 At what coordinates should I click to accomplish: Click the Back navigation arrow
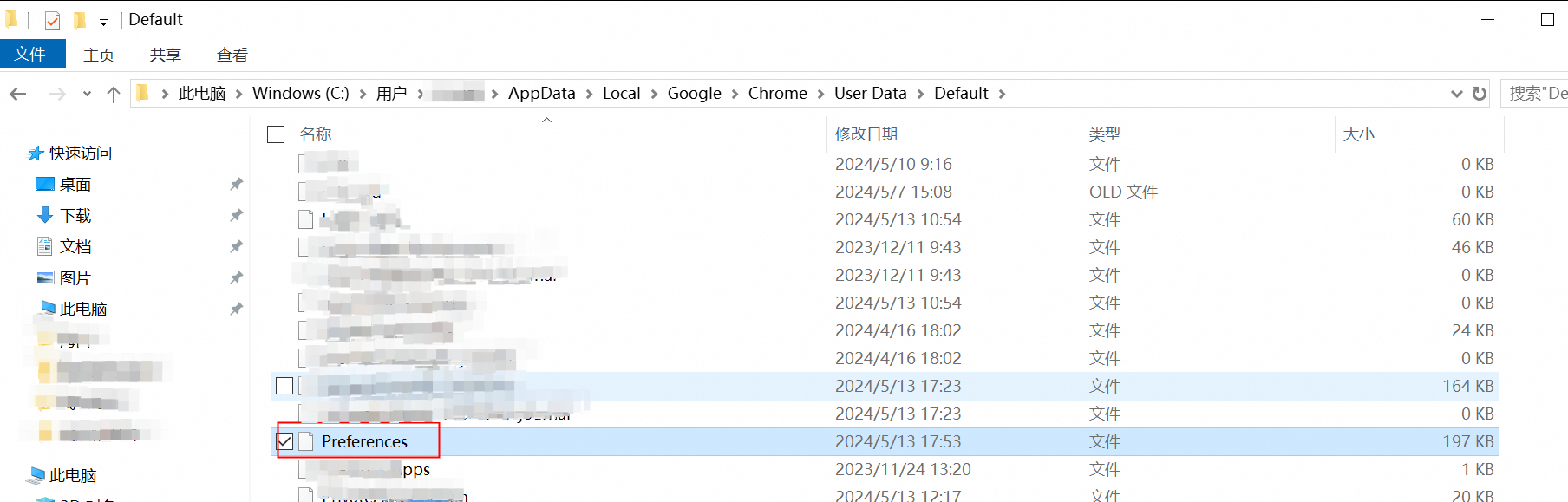18,94
